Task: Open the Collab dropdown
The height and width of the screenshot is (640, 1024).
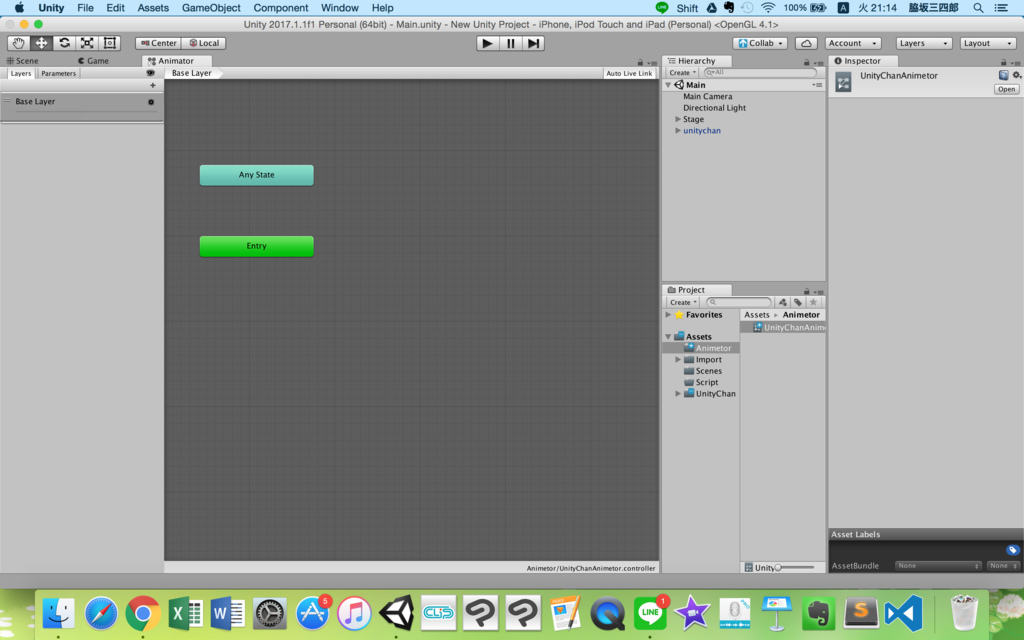Action: point(760,43)
